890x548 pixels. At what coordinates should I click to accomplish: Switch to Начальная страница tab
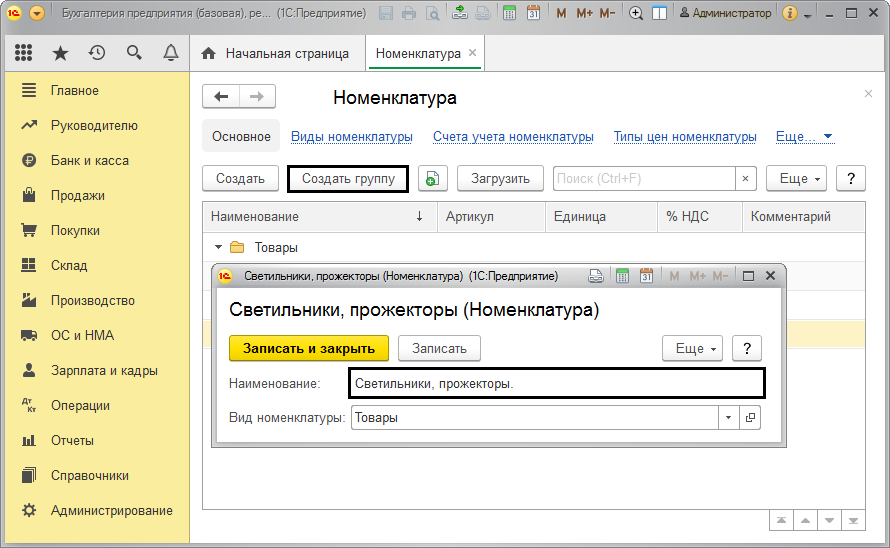coord(277,53)
